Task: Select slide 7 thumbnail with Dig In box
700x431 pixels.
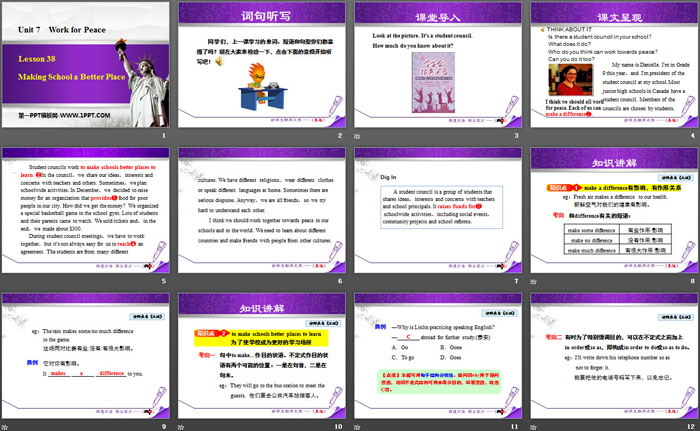Action: 438,210
